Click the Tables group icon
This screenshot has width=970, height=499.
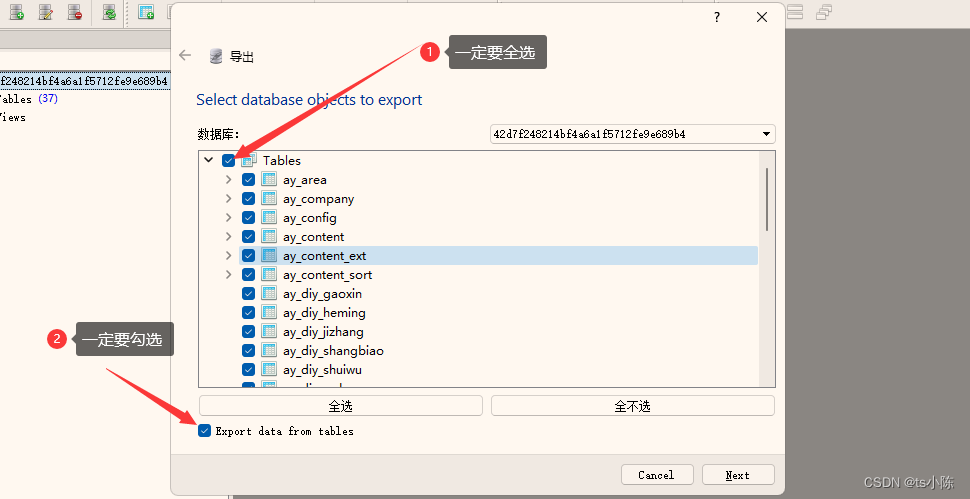point(249,161)
